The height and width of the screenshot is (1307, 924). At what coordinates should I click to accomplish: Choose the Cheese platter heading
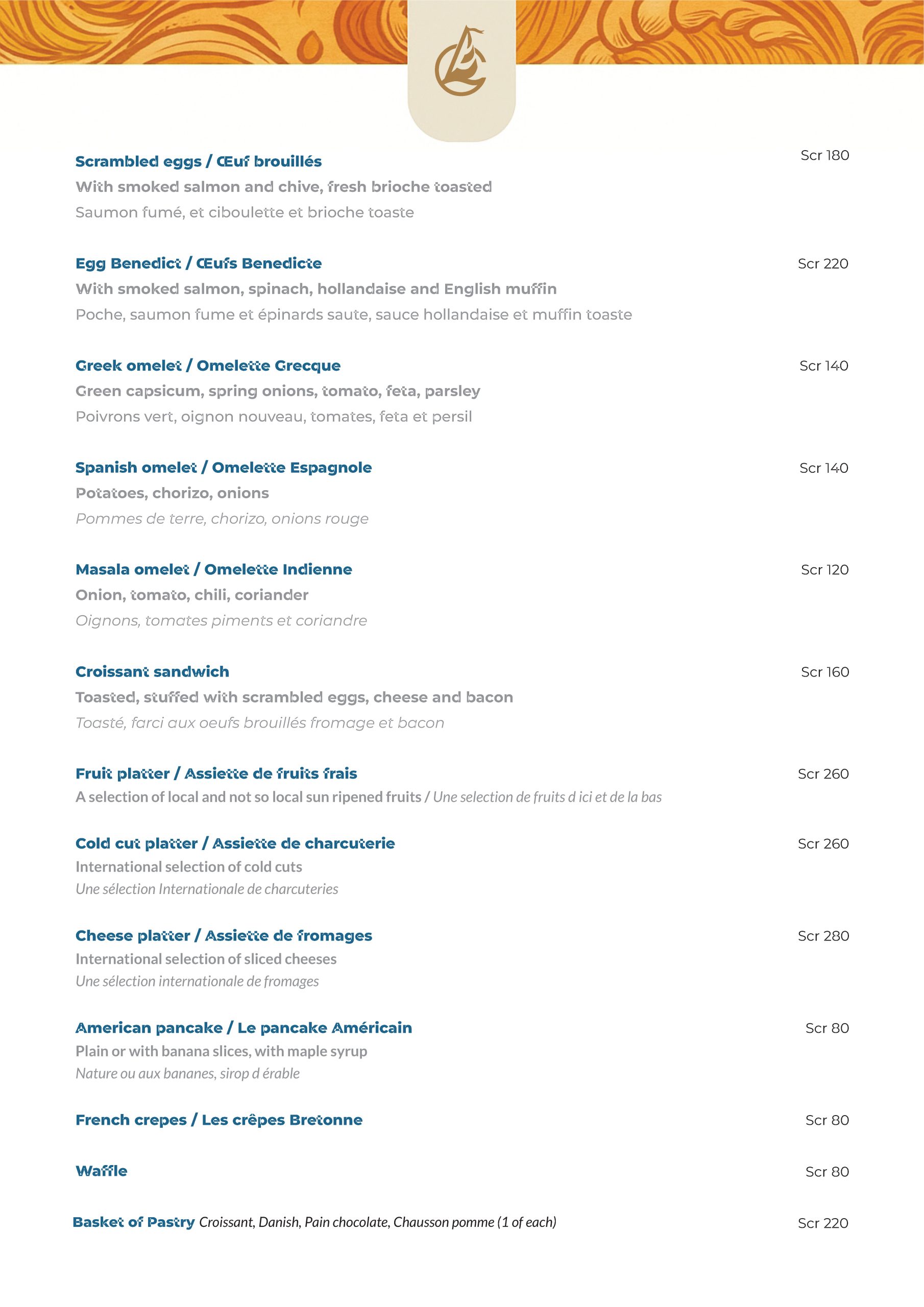point(224,936)
